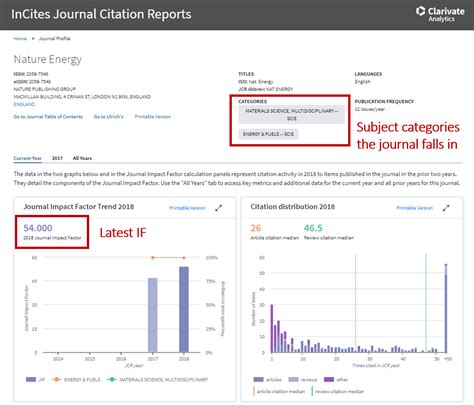Expand the Journal Impact Factor Trend chart
Viewport: 474px width, 405px height.
[218, 208]
